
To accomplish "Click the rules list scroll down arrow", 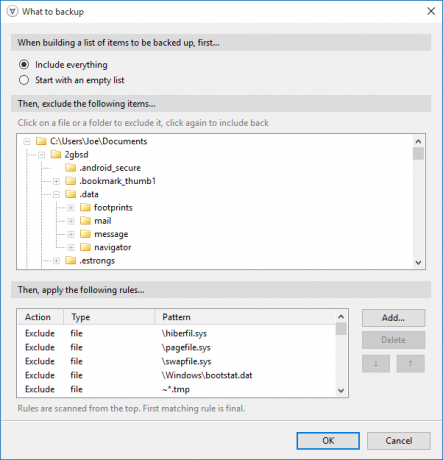I will (341, 390).
